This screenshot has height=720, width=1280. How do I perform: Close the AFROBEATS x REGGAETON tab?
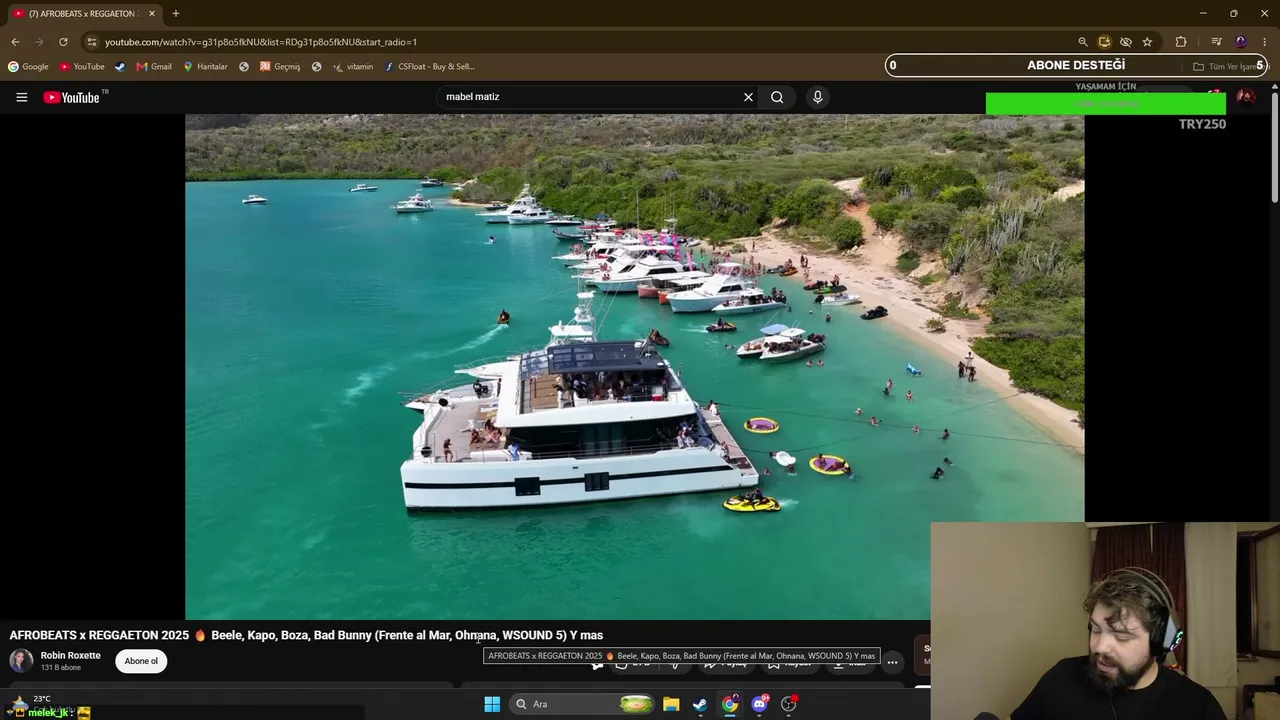tap(152, 14)
